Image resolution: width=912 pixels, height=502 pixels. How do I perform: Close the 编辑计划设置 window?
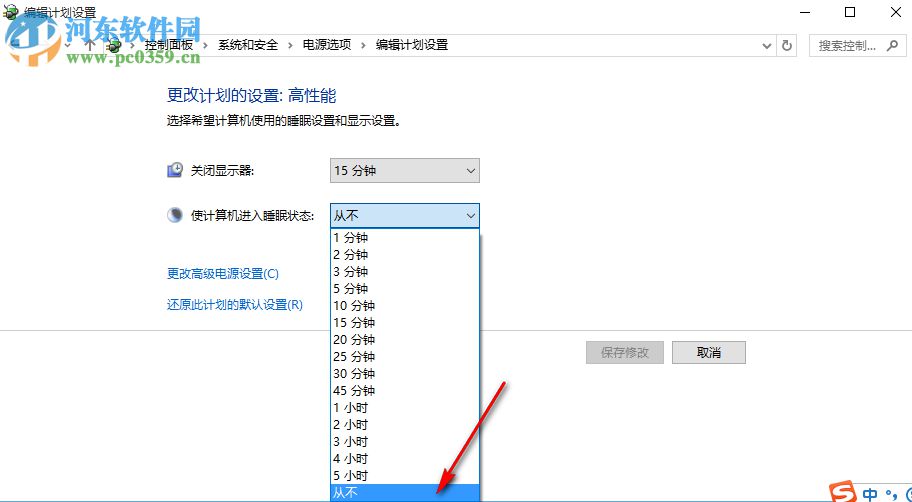[896, 12]
